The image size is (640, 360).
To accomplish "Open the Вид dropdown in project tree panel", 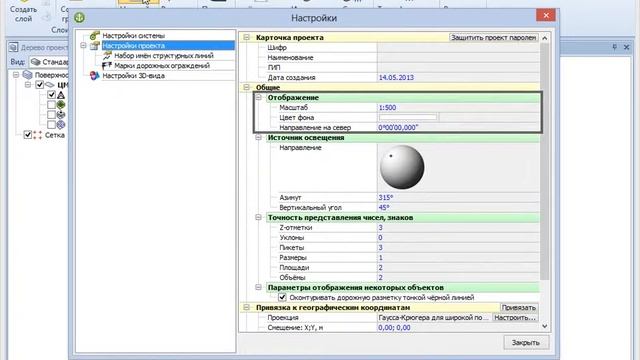I will 49,62.
